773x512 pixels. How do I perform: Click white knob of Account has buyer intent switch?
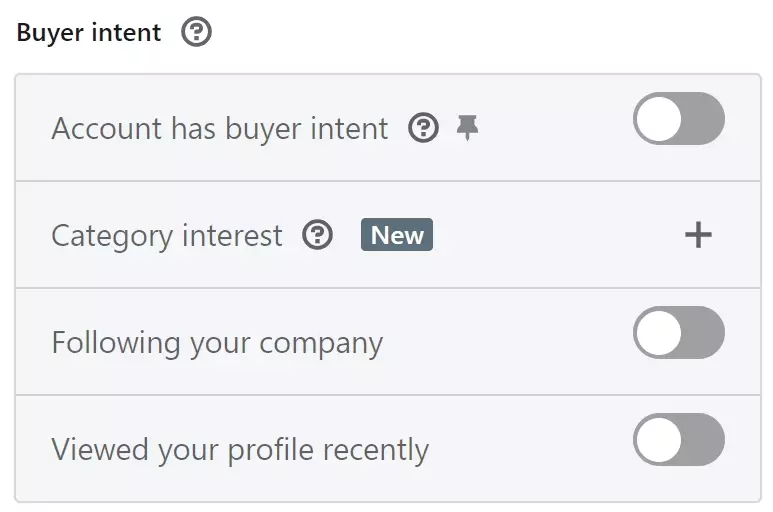coord(659,119)
